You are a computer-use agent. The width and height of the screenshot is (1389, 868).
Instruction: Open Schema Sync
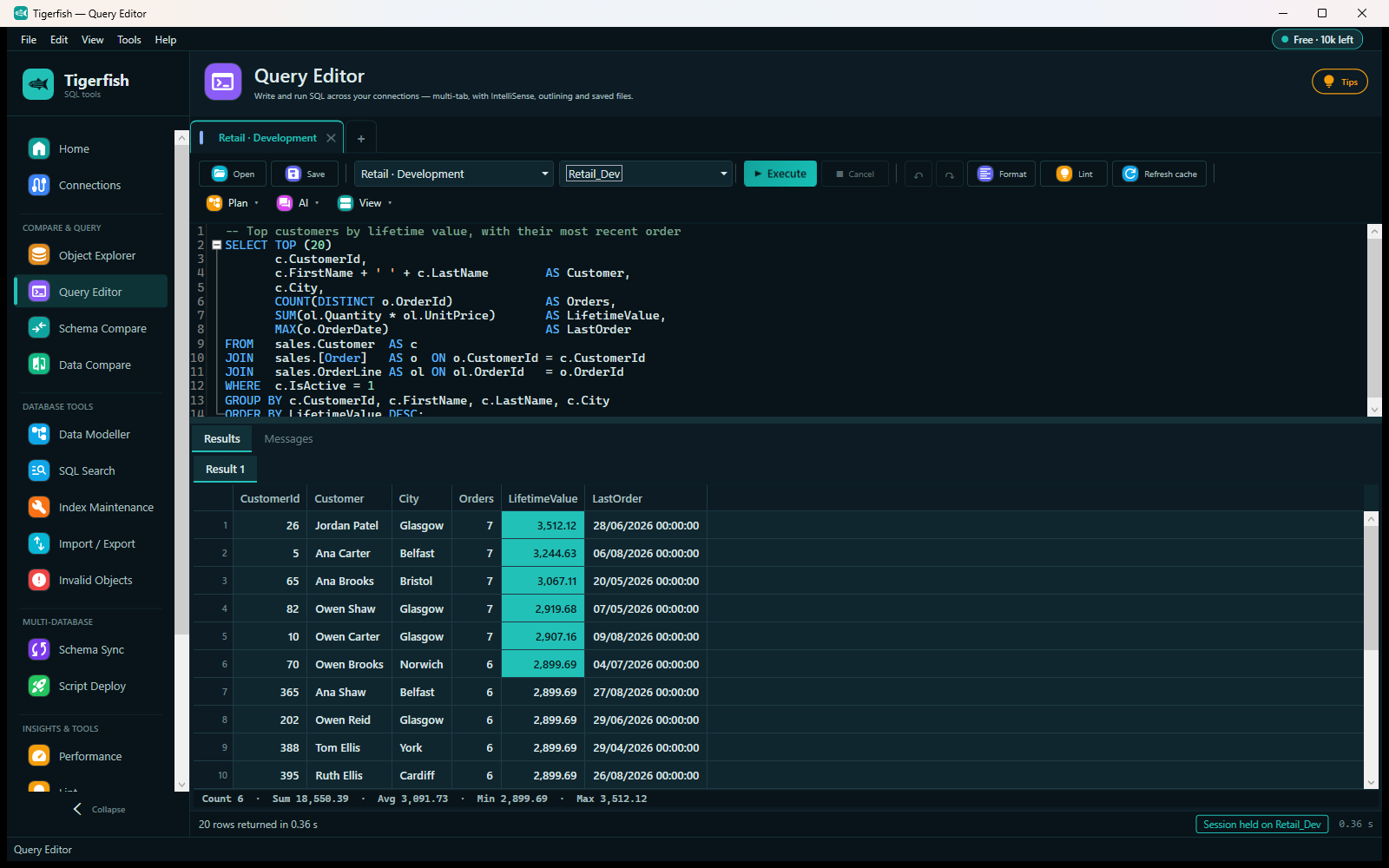tap(90, 649)
